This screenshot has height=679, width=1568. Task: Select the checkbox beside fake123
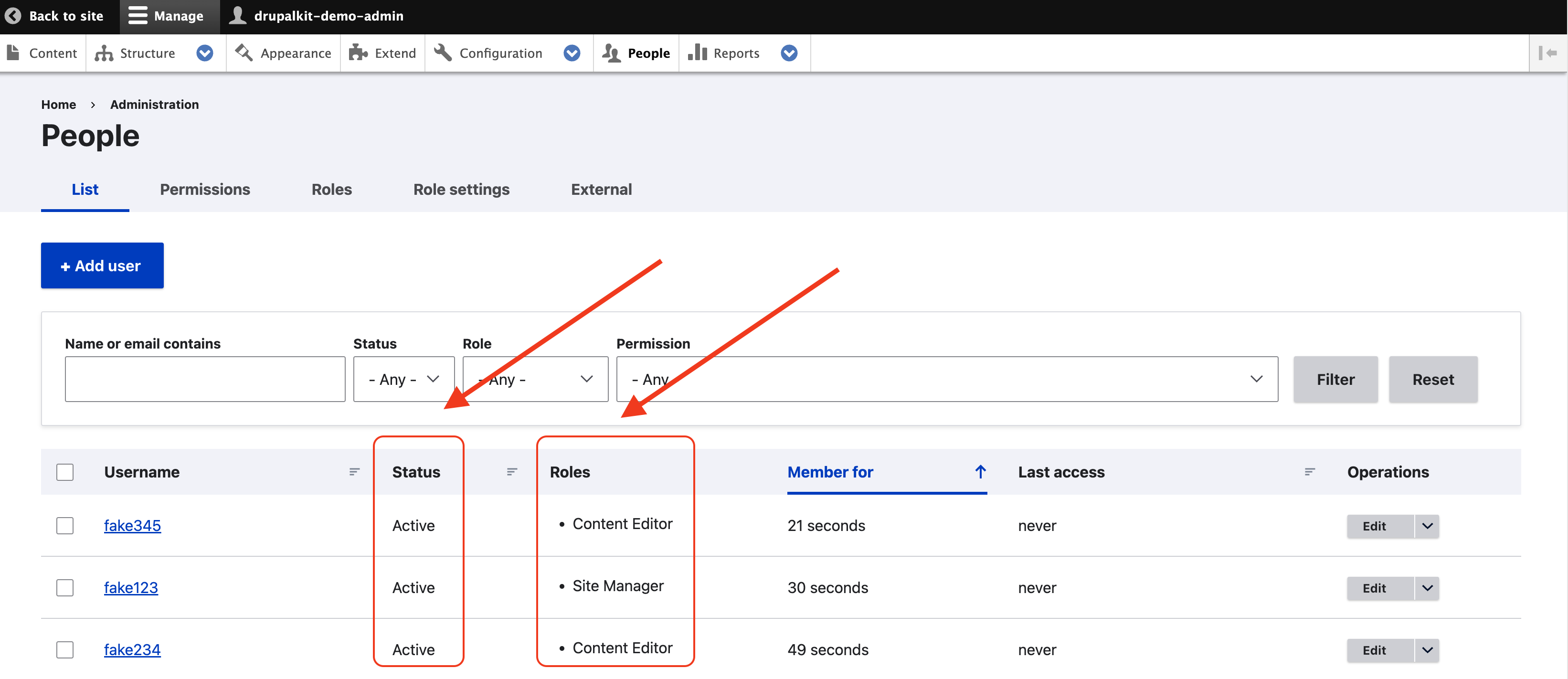click(64, 588)
